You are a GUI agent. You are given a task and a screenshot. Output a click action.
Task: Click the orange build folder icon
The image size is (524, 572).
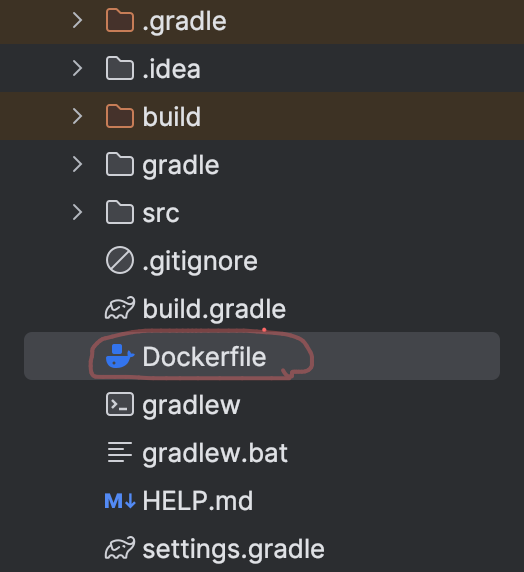point(120,116)
